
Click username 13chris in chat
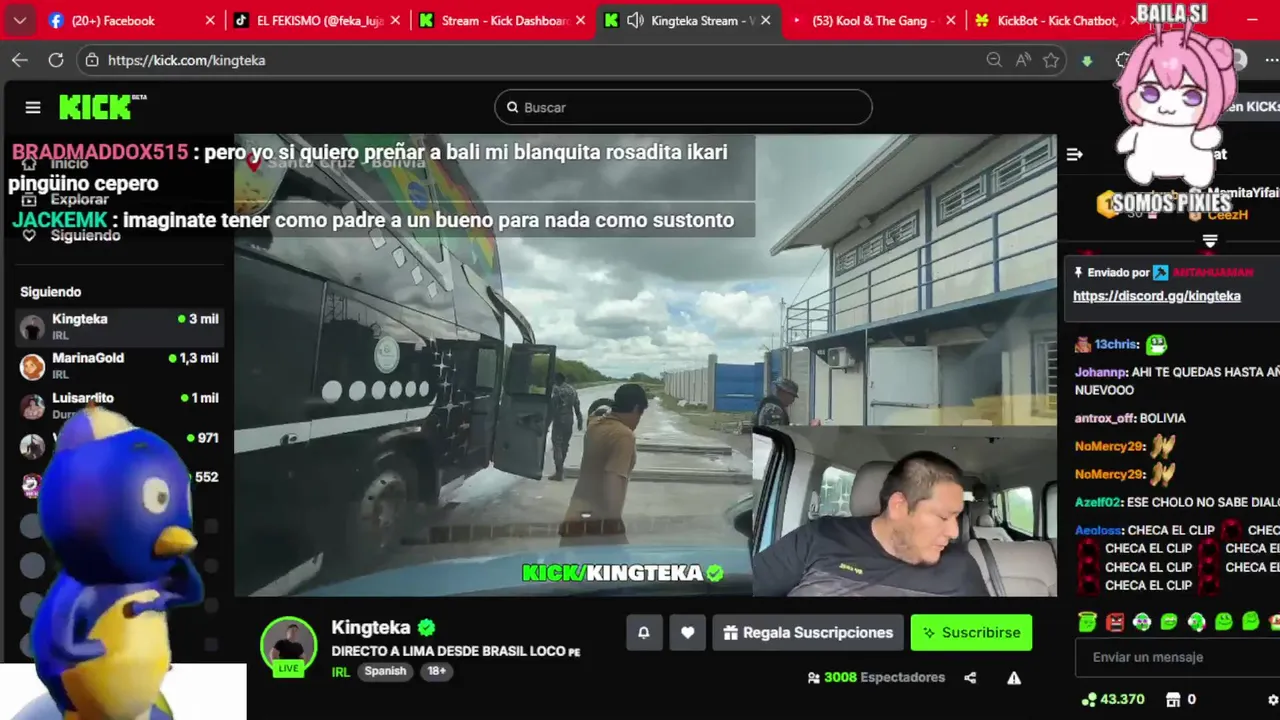tap(1116, 344)
